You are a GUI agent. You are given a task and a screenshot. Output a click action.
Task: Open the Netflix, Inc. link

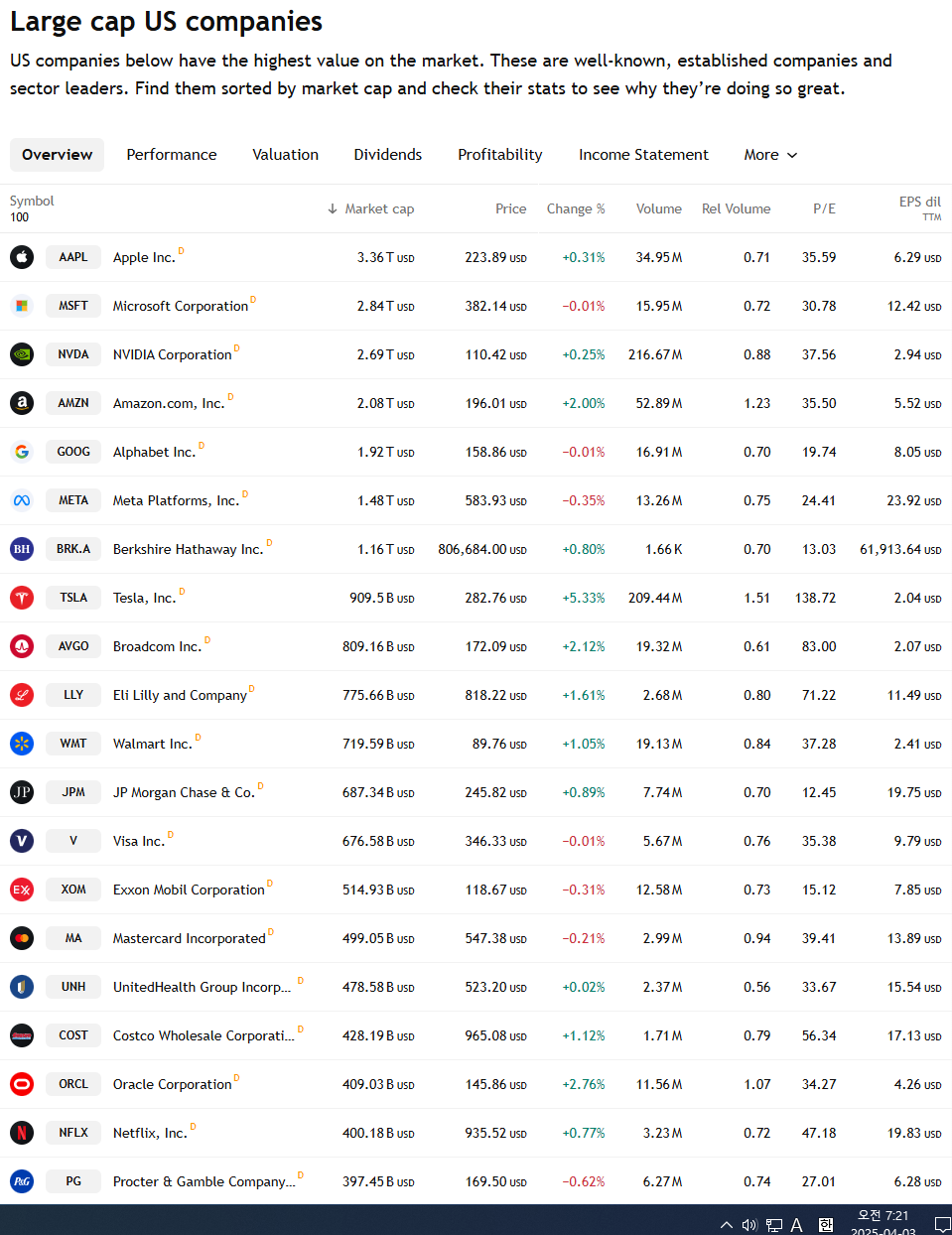click(150, 1133)
